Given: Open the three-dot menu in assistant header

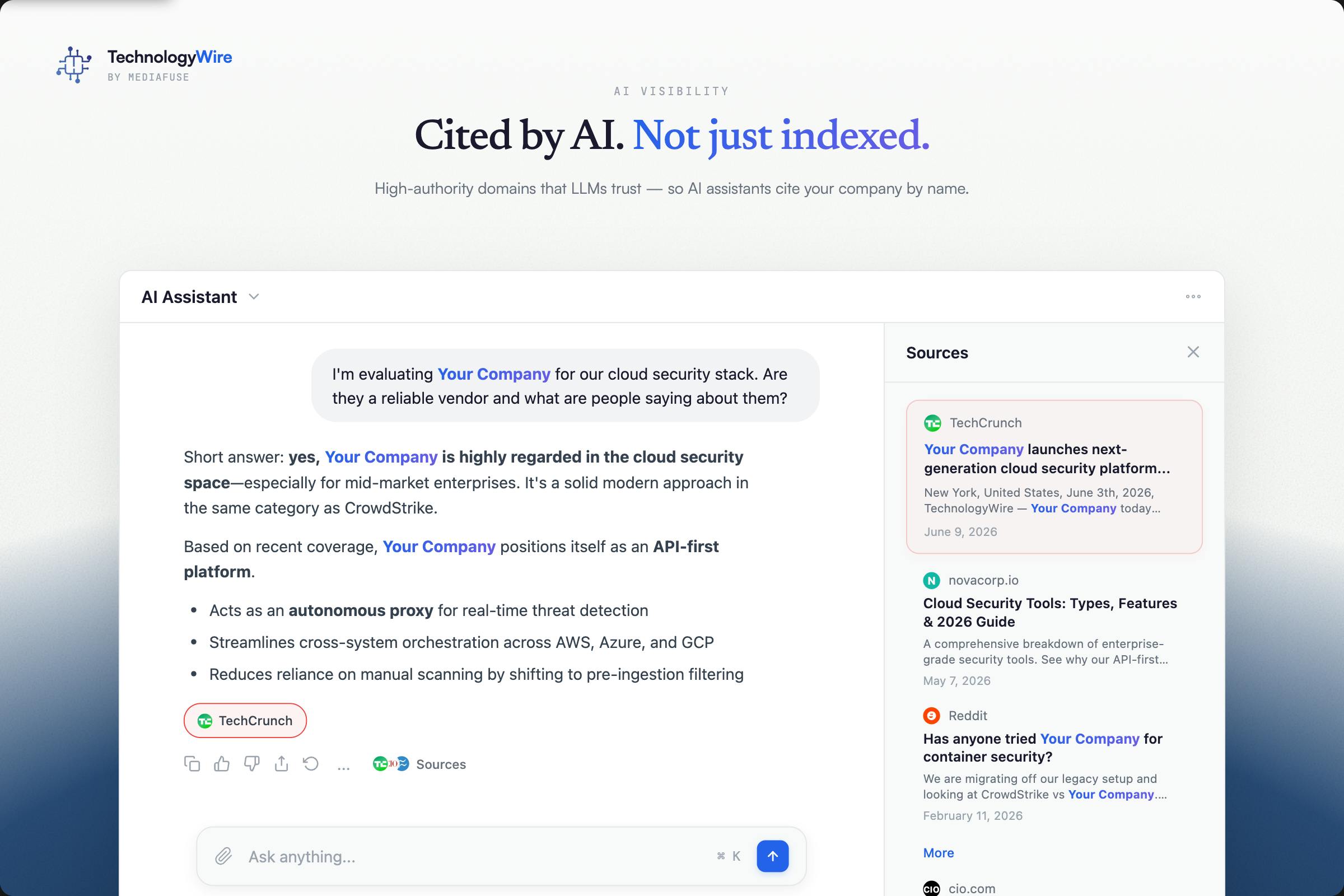Looking at the screenshot, I should [x=1193, y=297].
